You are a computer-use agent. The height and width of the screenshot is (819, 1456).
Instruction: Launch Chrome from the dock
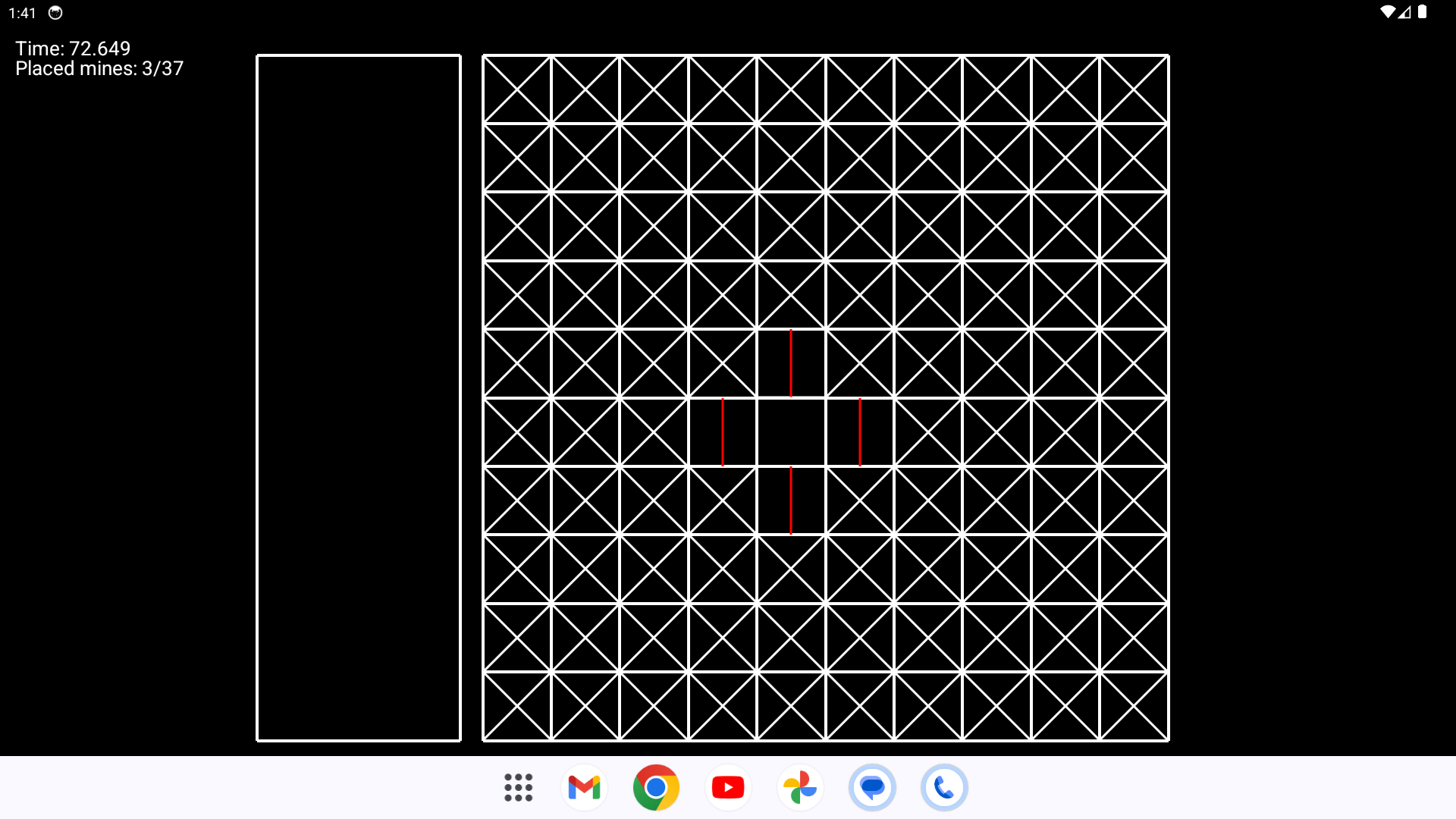(656, 788)
